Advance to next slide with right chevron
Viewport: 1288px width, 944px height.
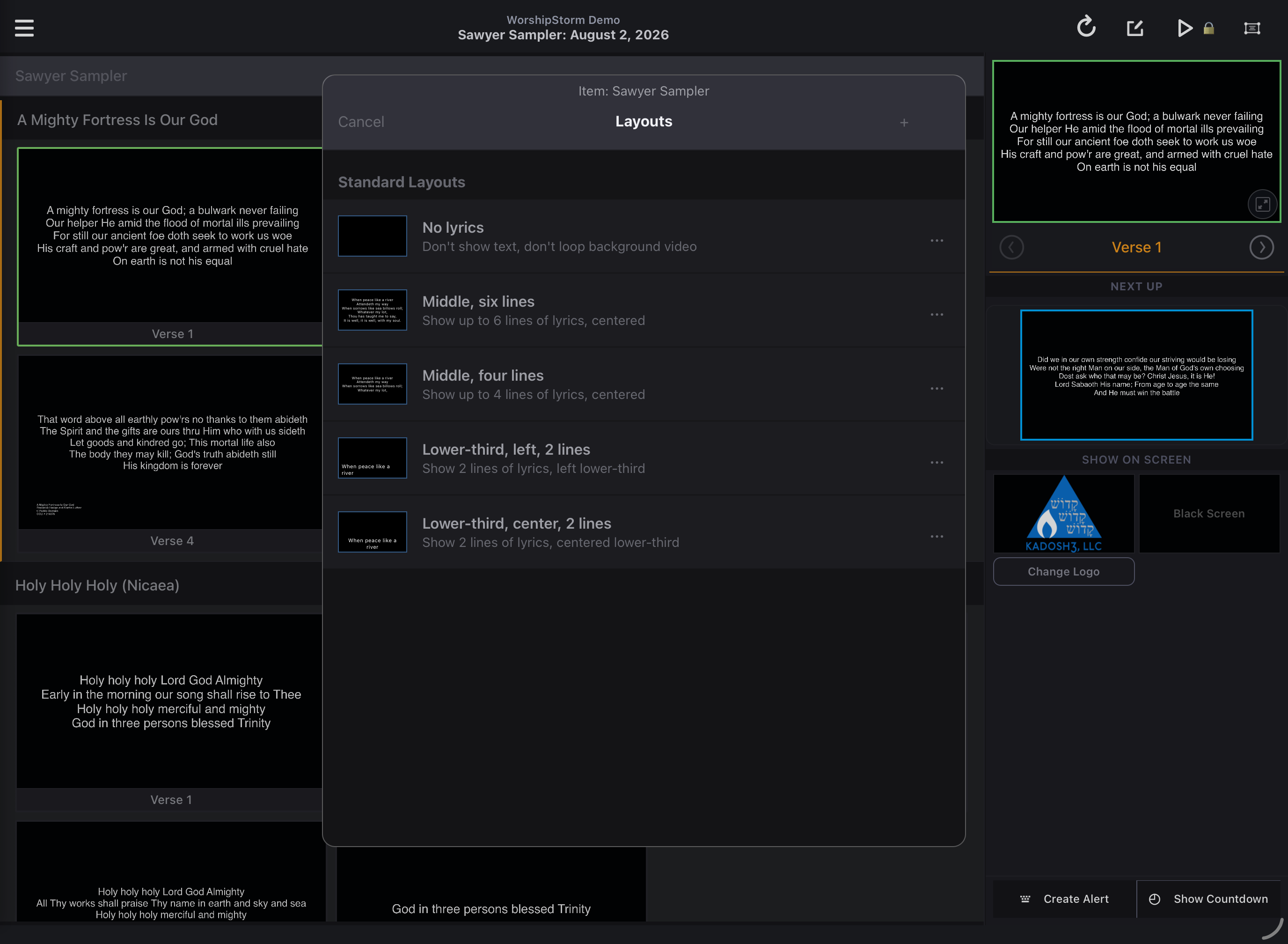point(1261,247)
